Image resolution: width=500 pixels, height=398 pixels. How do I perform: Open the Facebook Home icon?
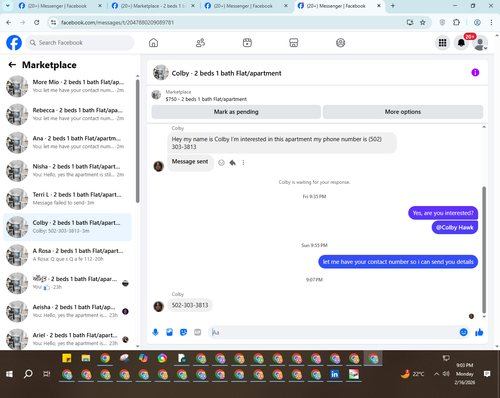point(153,43)
